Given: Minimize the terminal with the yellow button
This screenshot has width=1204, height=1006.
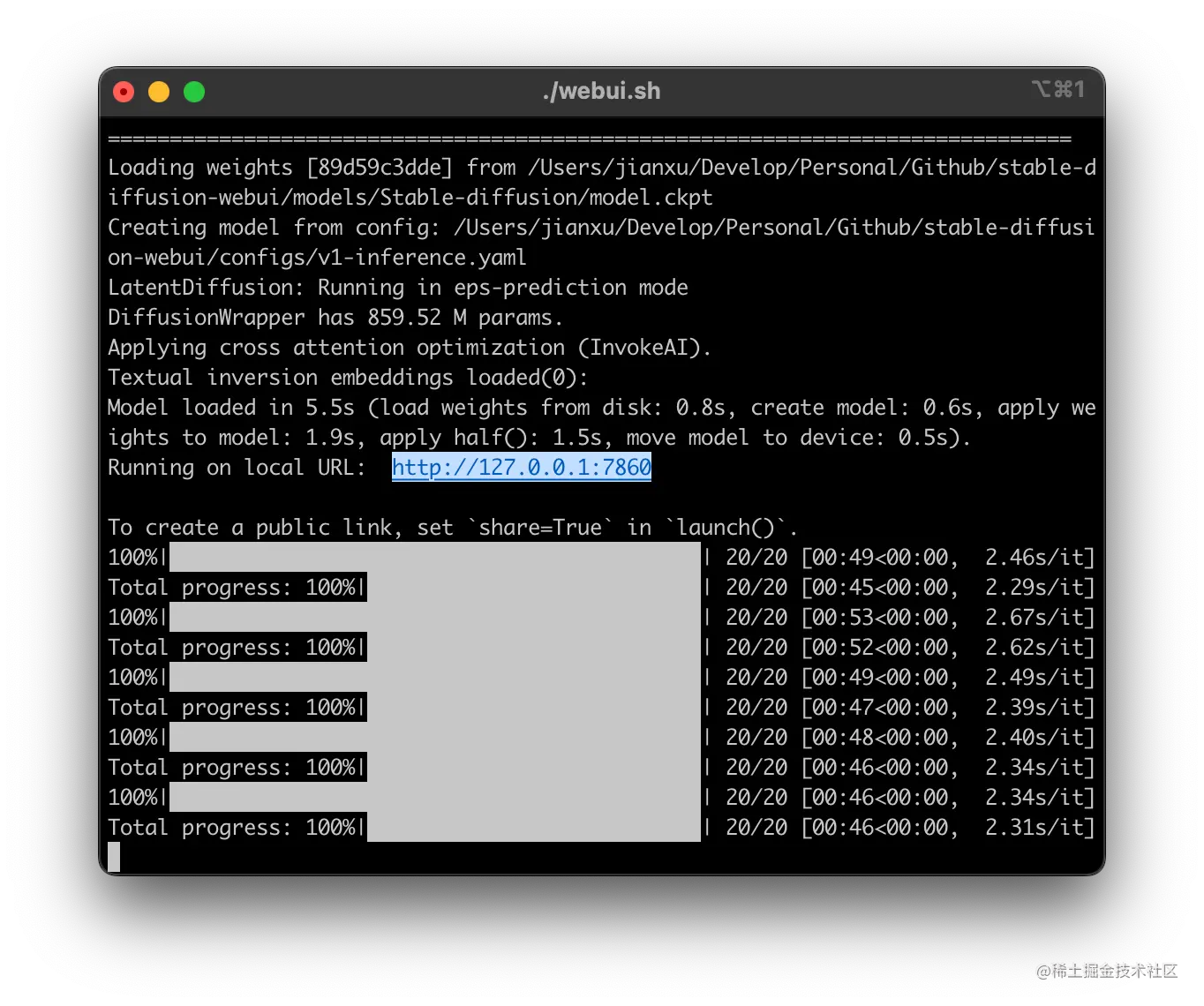Looking at the screenshot, I should pyautogui.click(x=159, y=92).
